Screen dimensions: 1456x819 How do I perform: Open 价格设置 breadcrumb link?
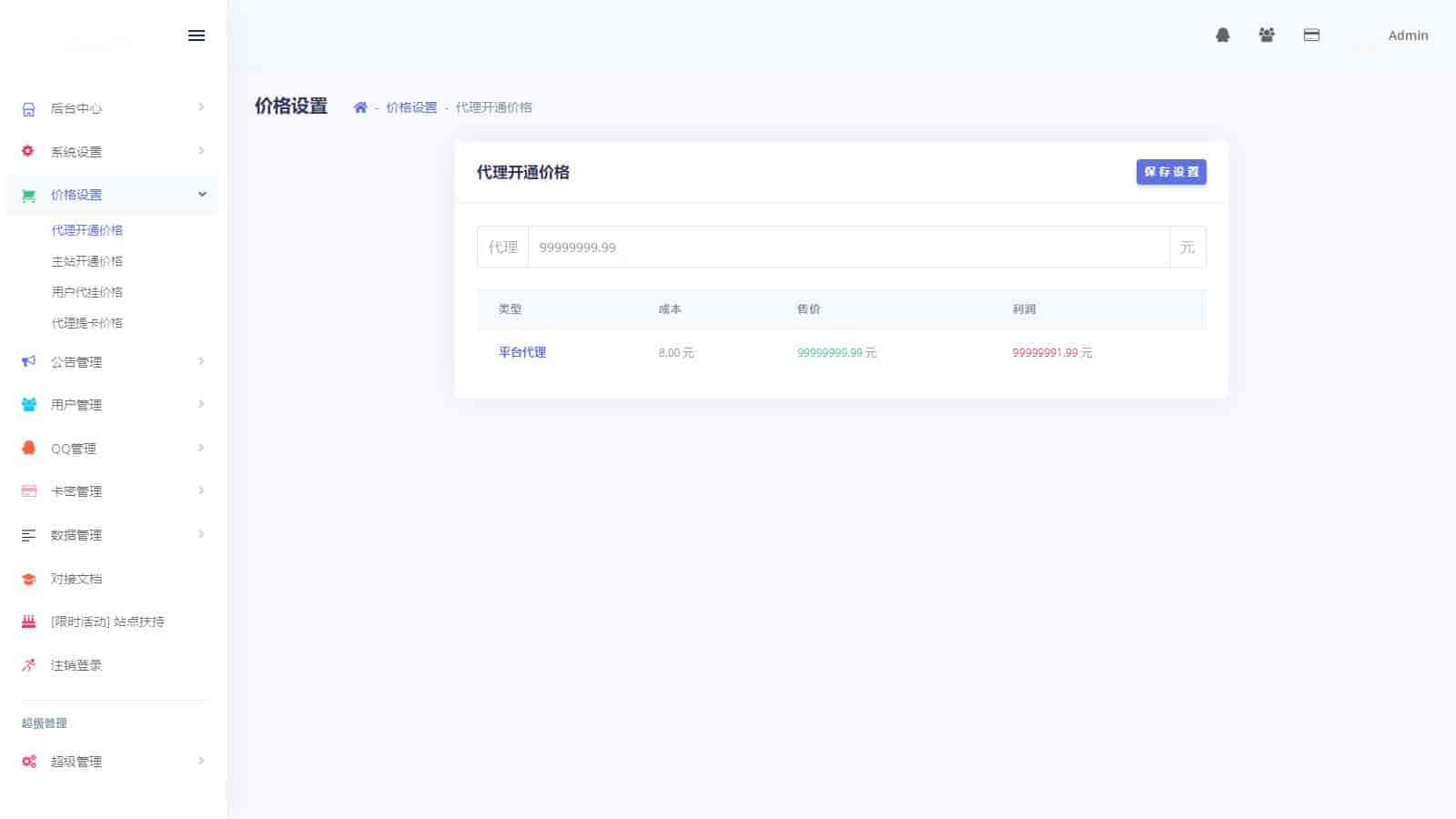(411, 107)
